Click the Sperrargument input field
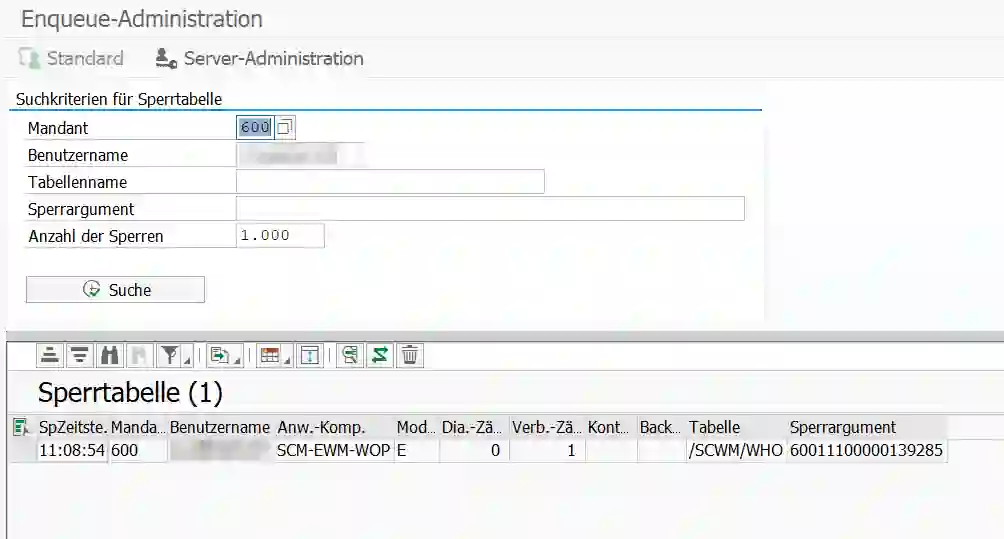Image resolution: width=1004 pixels, height=539 pixels. (490, 209)
